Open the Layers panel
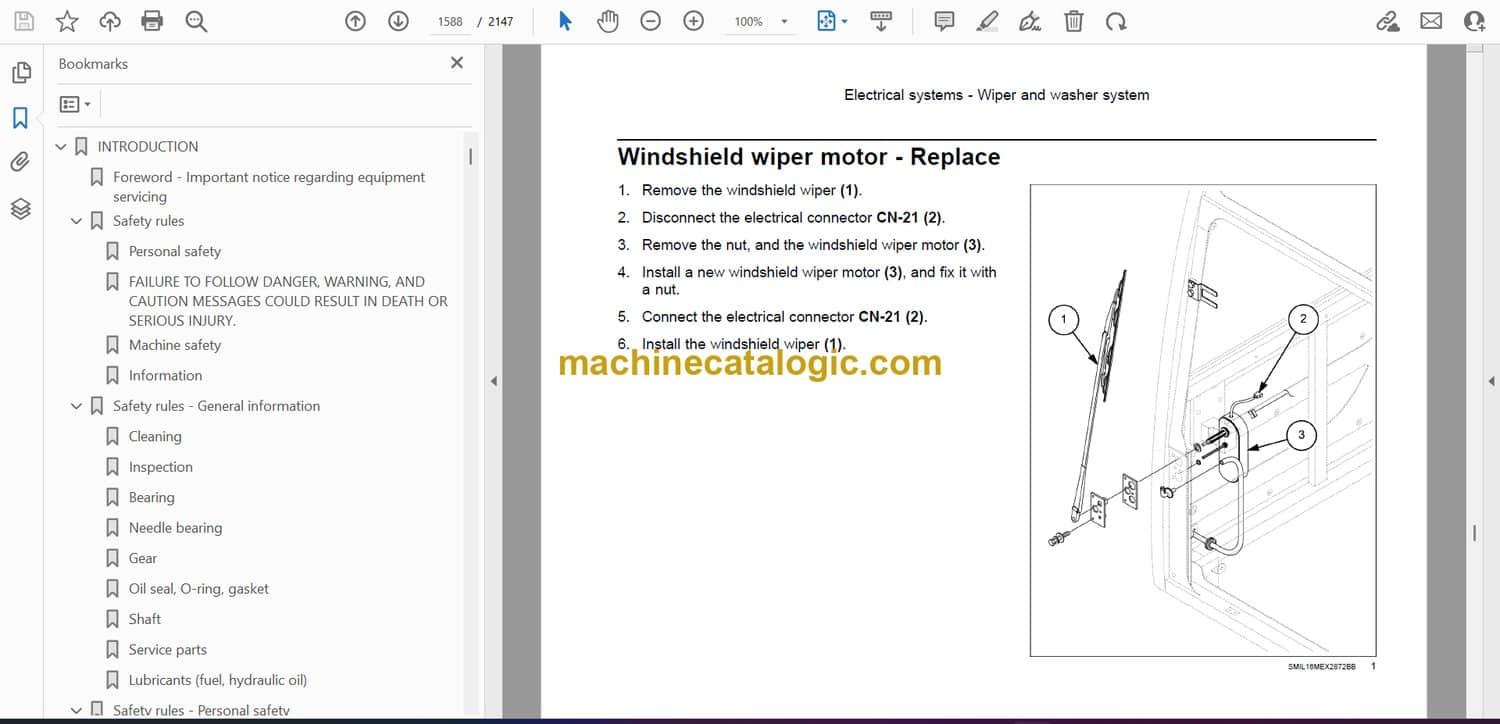The height and width of the screenshot is (724, 1500). click(21, 208)
